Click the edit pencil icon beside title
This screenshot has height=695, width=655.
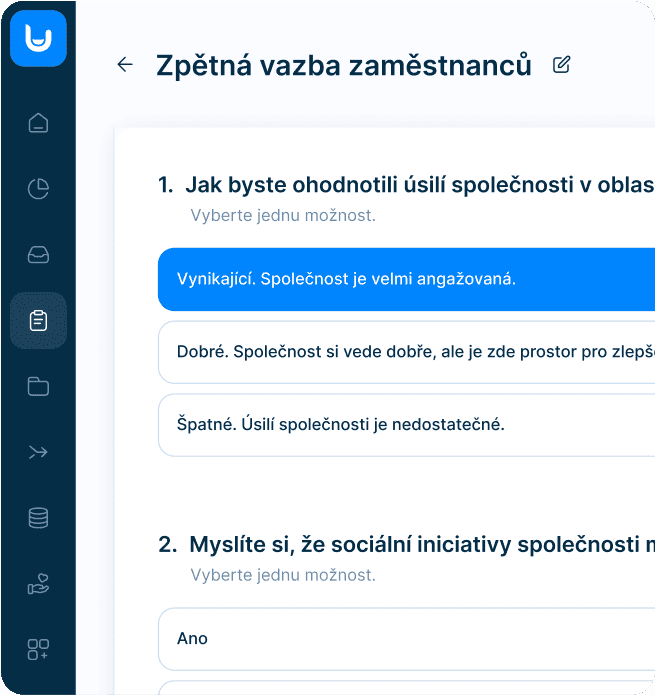pyautogui.click(x=561, y=65)
